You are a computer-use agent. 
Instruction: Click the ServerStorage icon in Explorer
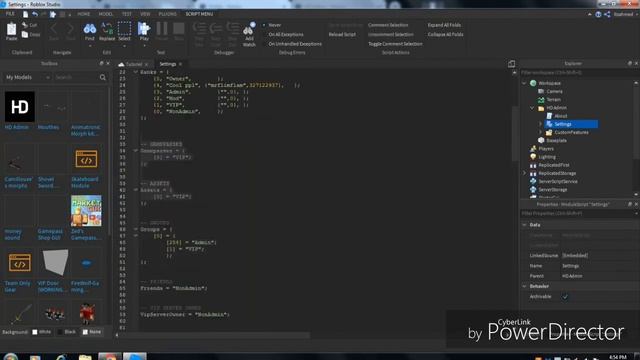533,189
